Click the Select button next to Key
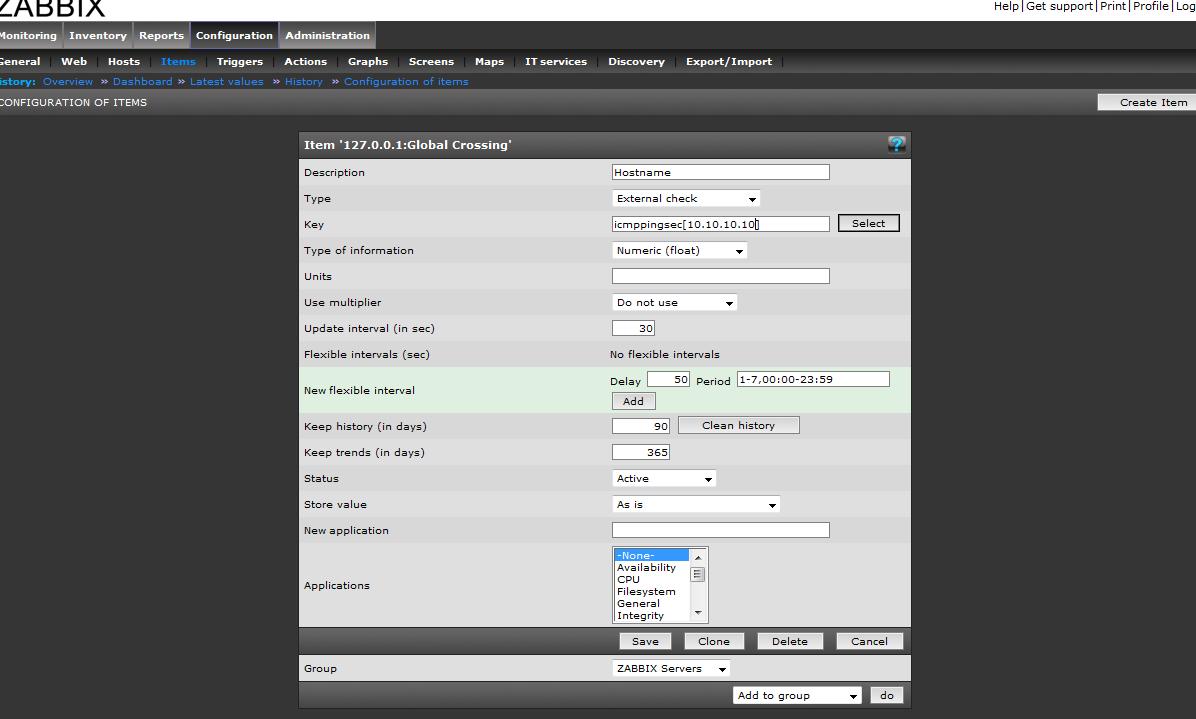1196x719 pixels. tap(868, 224)
